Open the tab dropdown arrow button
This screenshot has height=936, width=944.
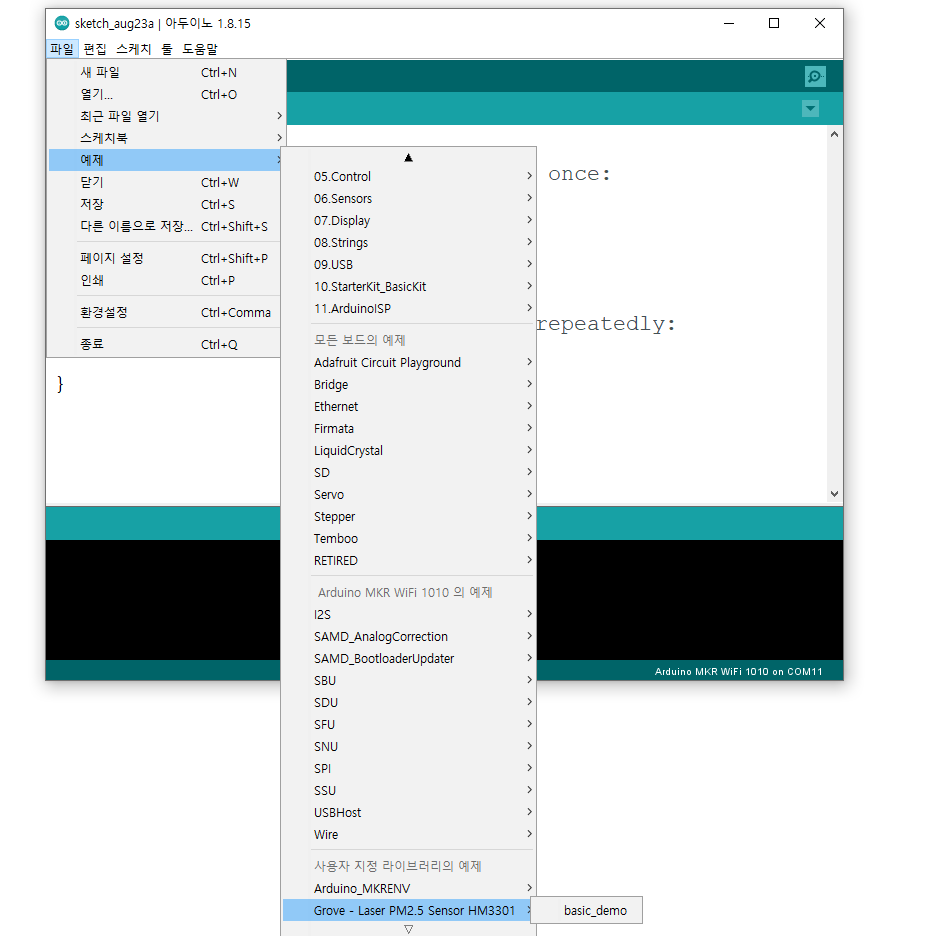point(810,109)
